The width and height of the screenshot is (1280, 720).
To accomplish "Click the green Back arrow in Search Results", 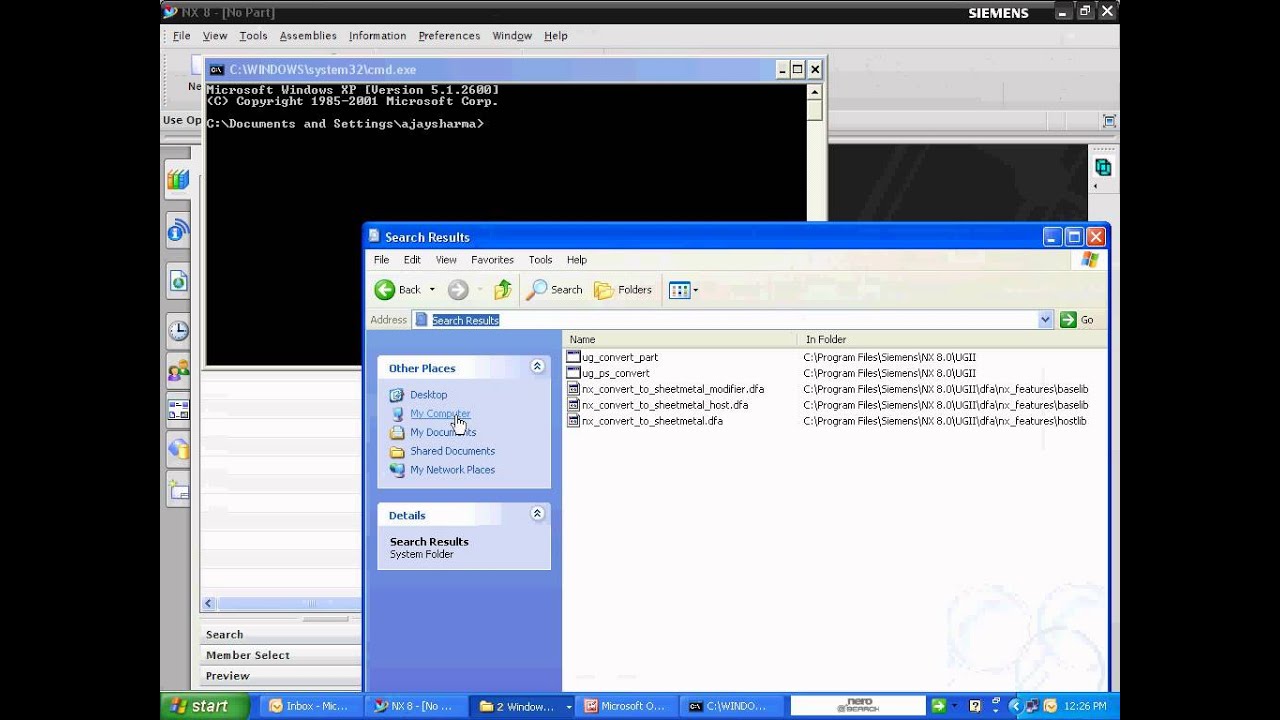I will (385, 290).
